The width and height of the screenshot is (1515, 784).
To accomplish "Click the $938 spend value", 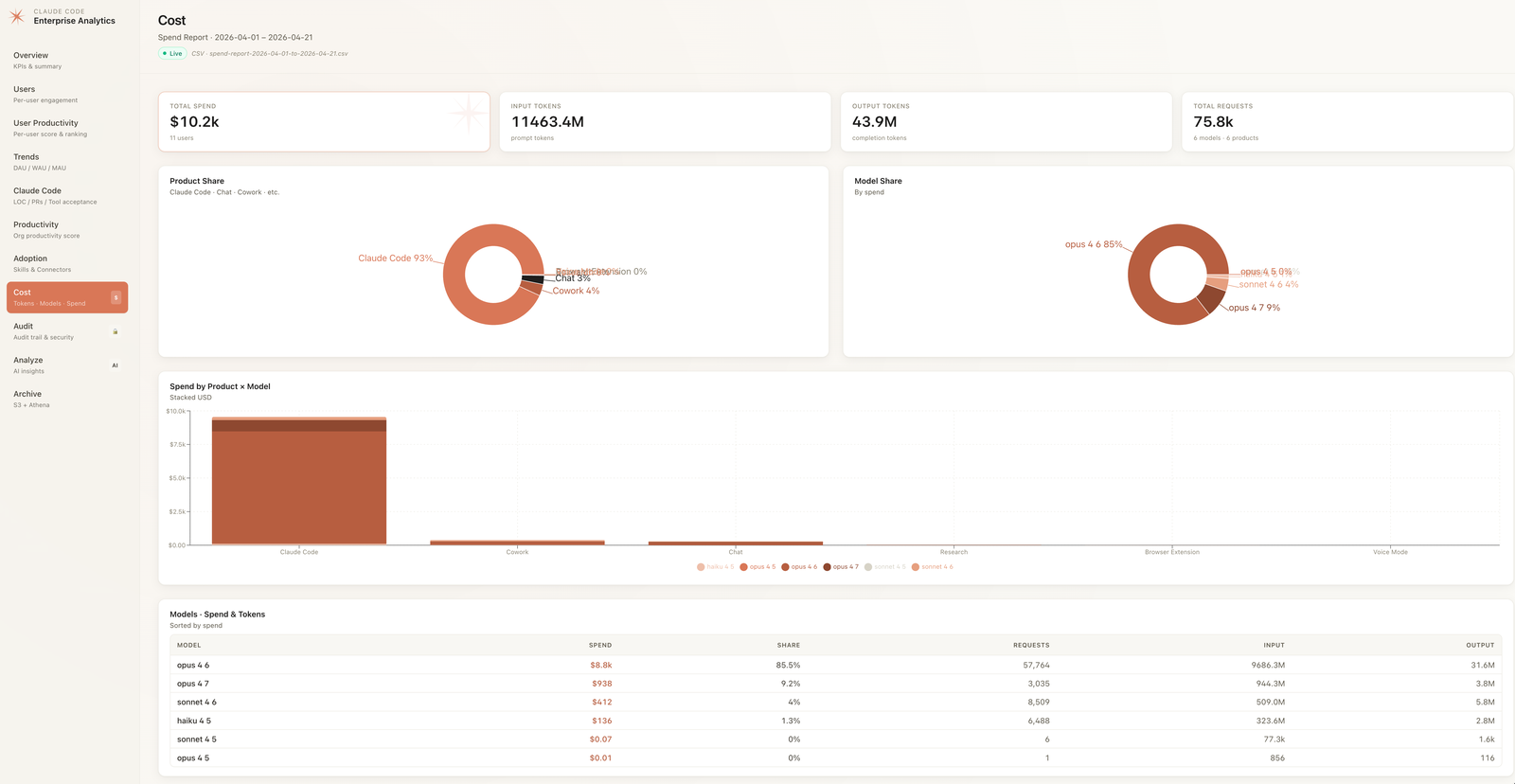I will click(602, 684).
